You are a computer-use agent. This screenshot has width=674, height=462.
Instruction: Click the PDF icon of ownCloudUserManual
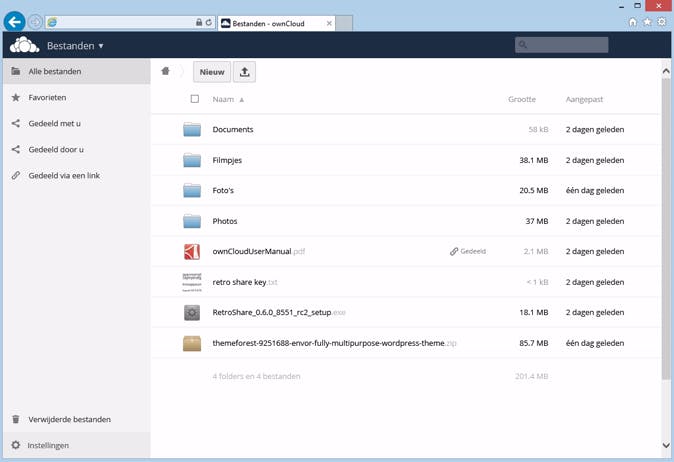tap(192, 252)
